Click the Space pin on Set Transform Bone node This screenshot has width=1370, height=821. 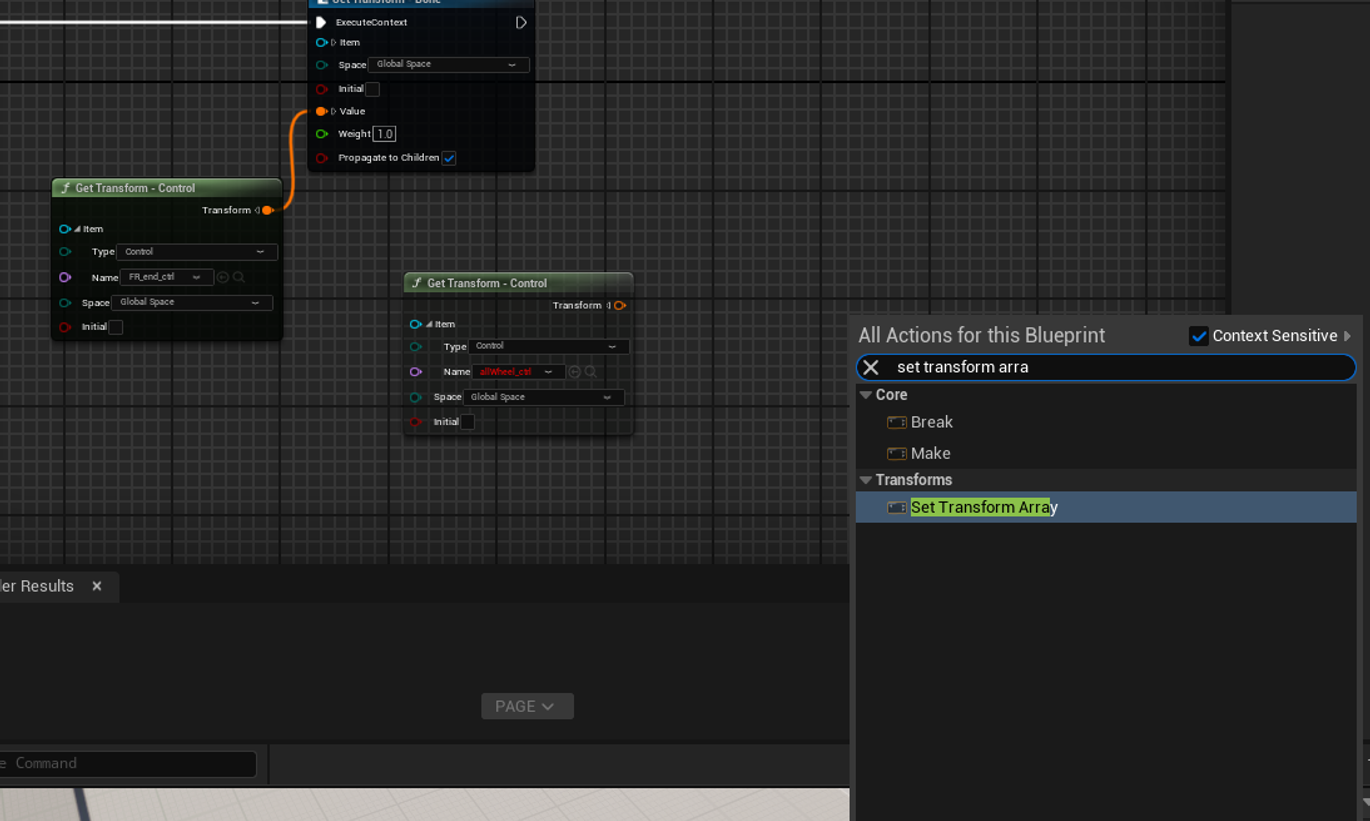pos(321,65)
